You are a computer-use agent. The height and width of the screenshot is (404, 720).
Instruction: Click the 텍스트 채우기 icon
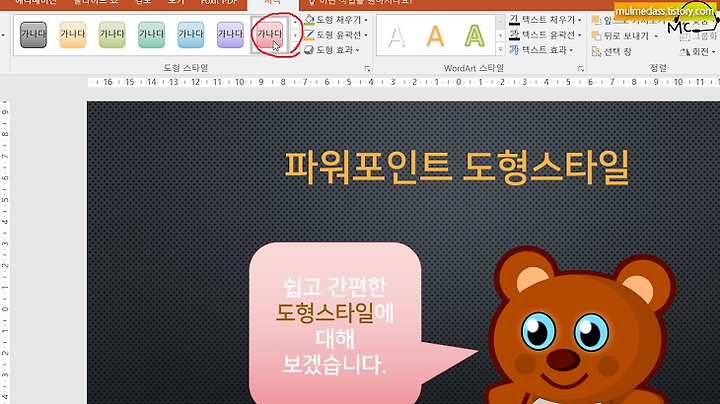click(514, 20)
